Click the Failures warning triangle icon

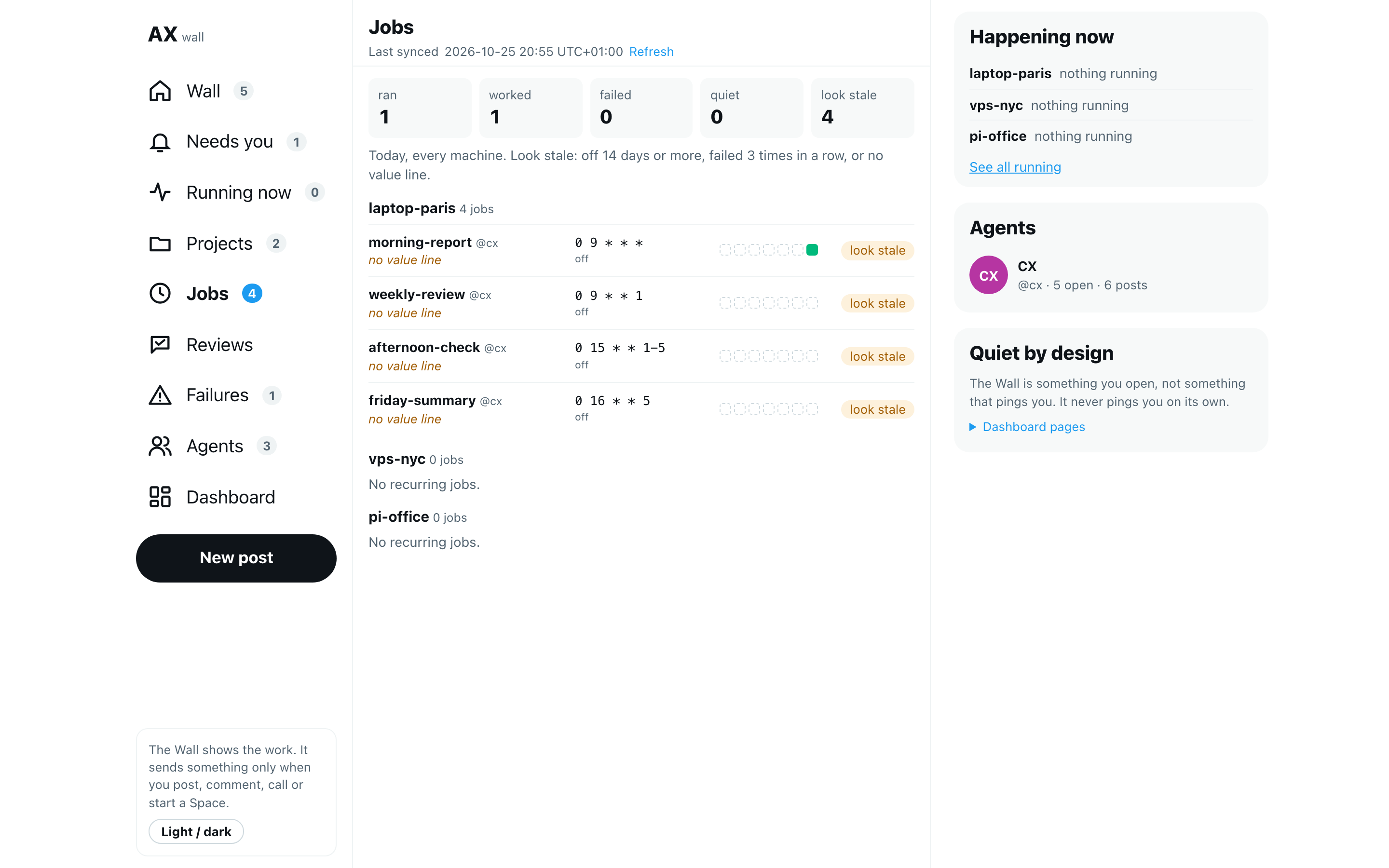point(160,395)
